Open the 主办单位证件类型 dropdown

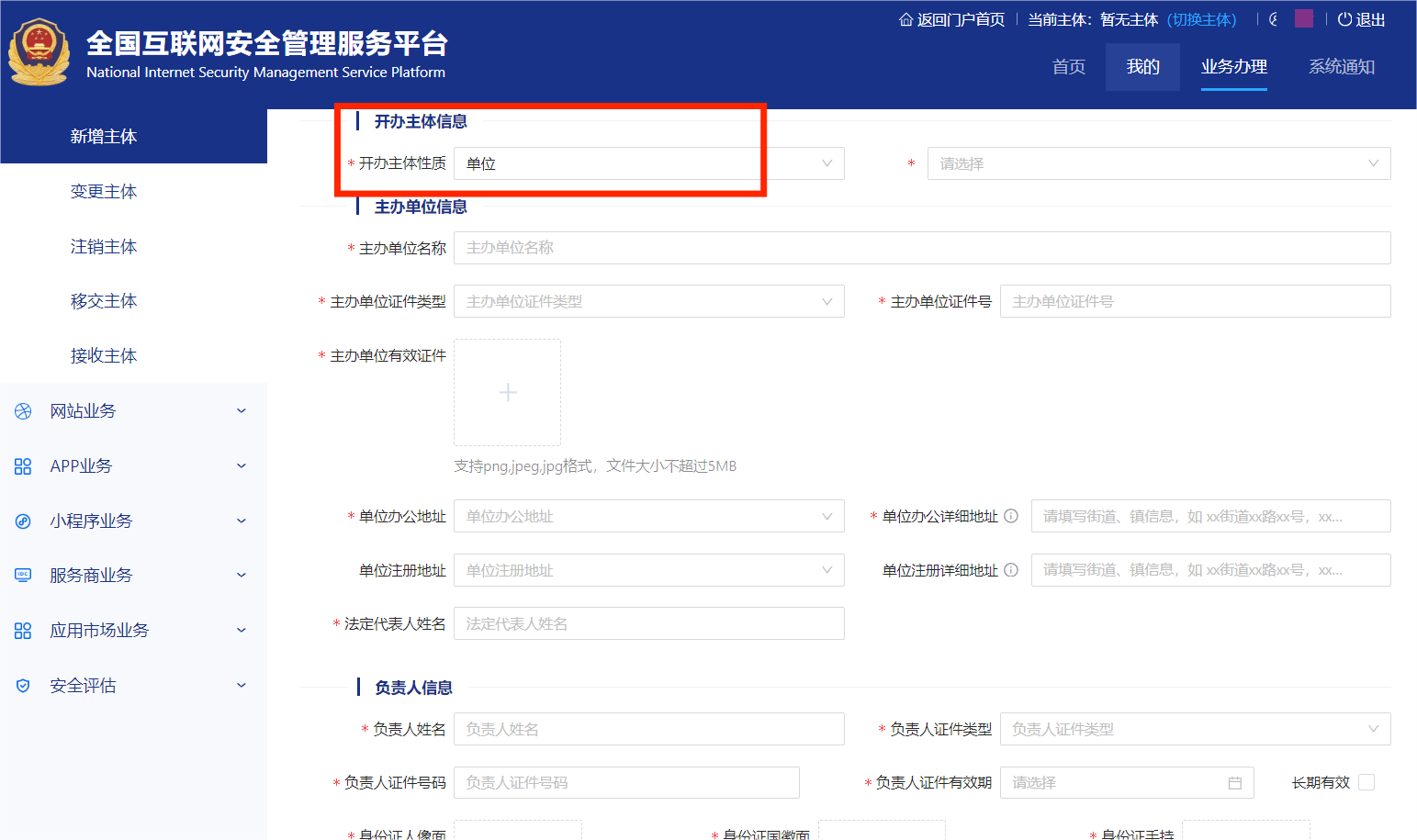click(648, 301)
